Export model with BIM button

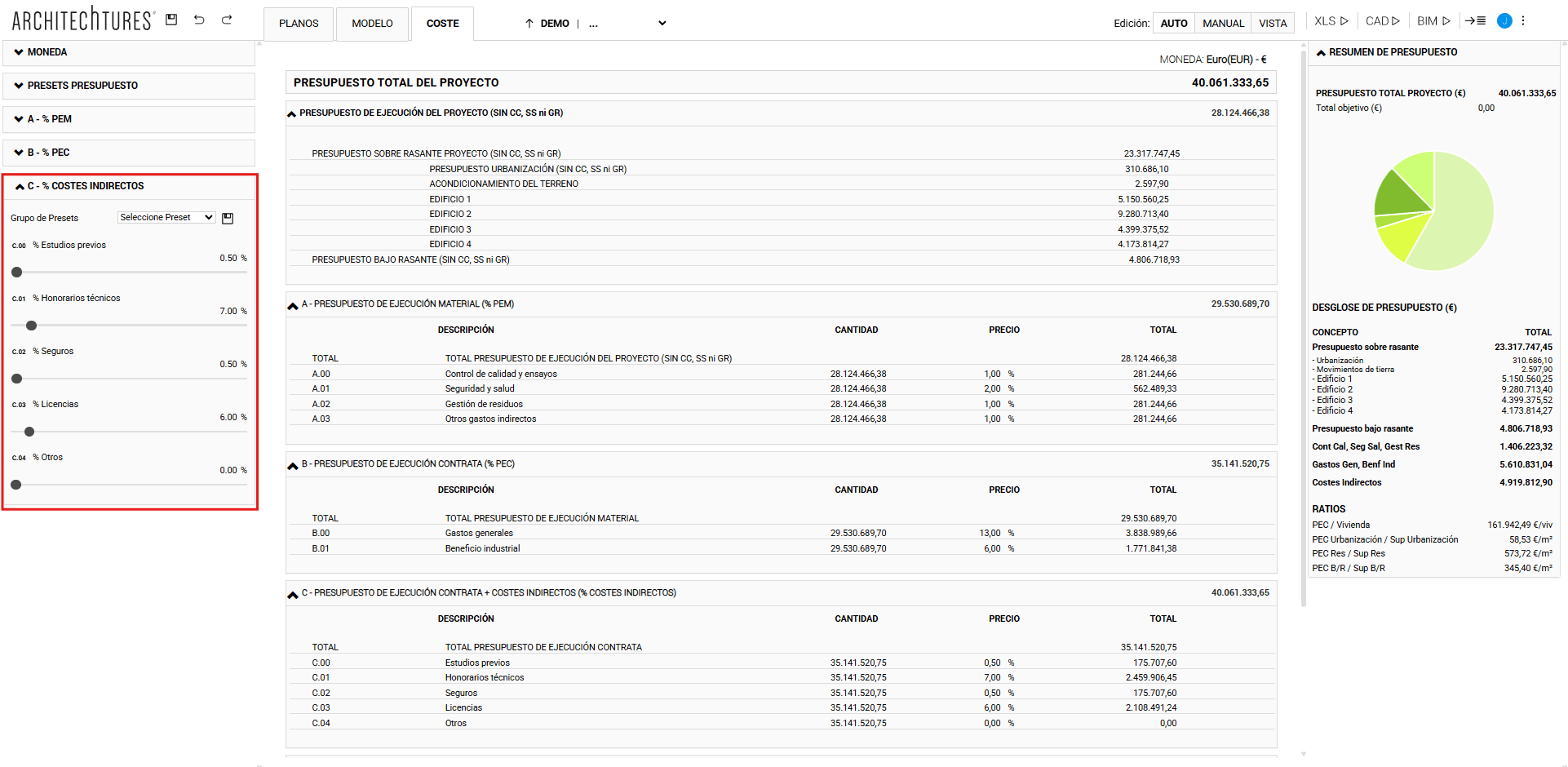coord(1433,21)
